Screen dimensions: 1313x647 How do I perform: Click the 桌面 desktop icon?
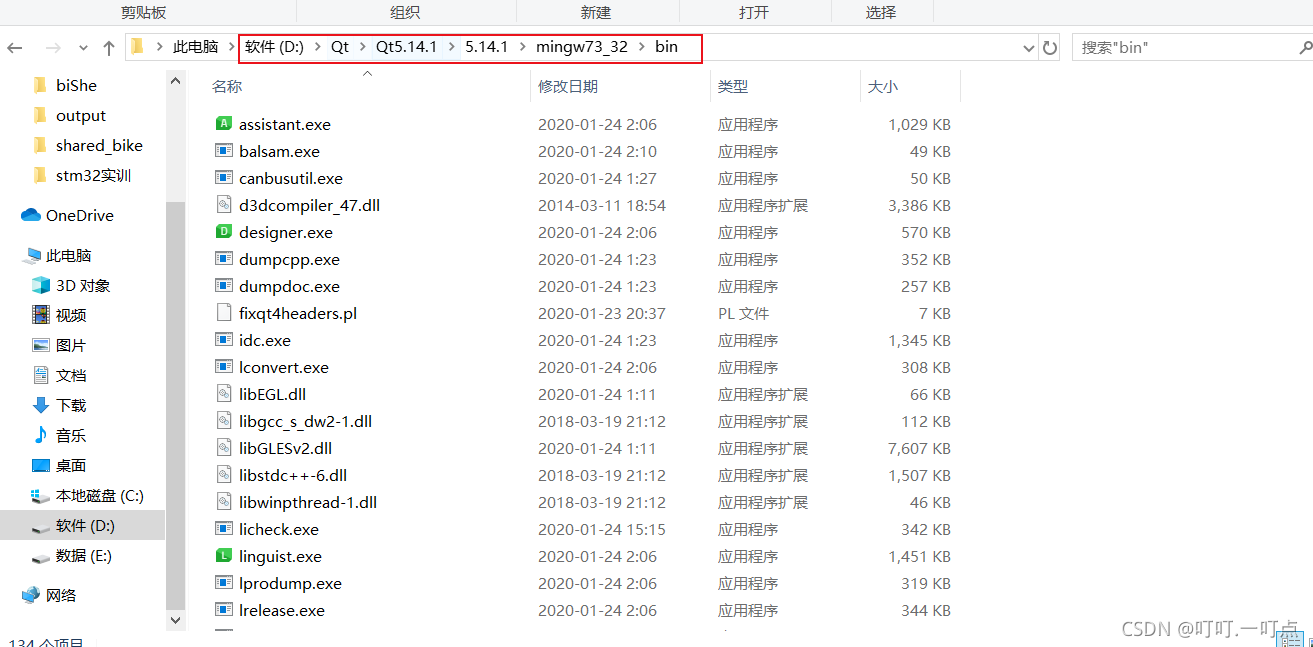[40, 465]
